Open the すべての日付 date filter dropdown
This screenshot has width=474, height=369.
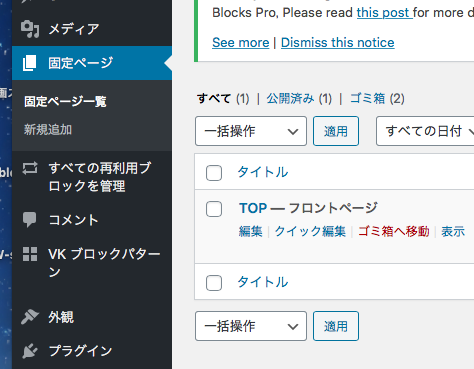(x=425, y=131)
